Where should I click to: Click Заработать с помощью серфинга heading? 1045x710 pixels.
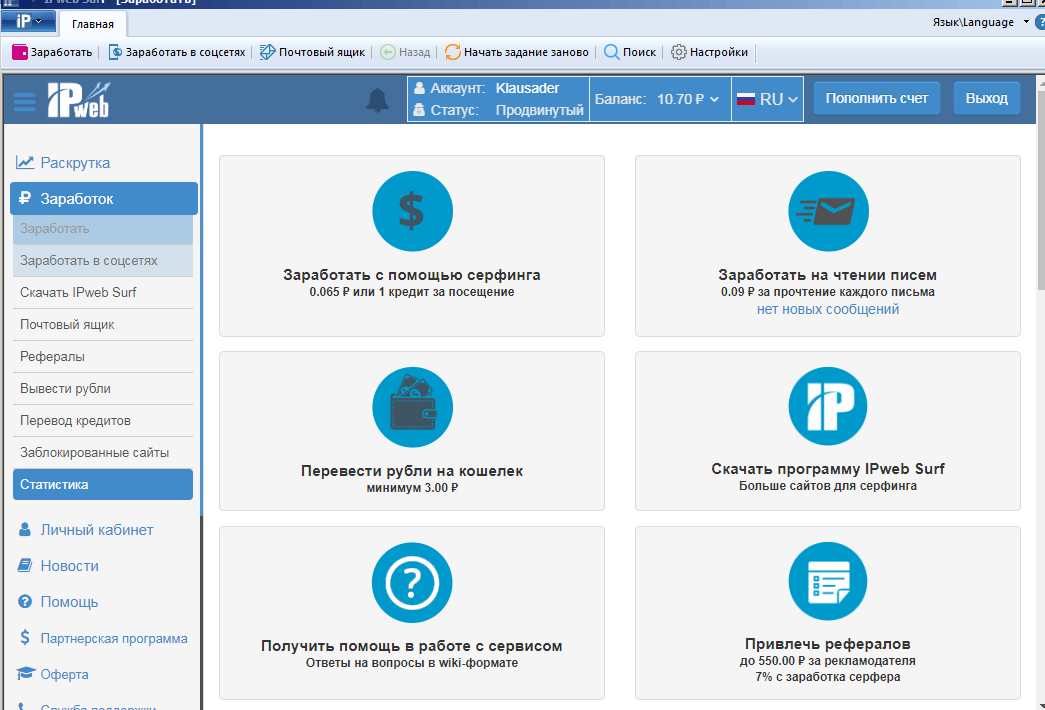[412, 275]
